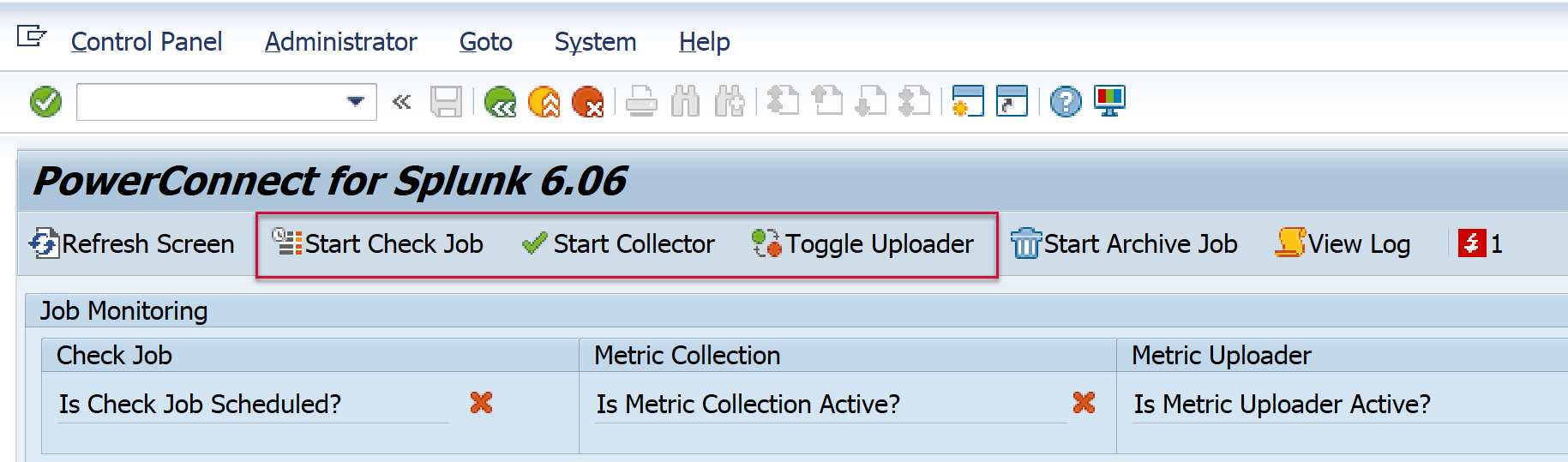Click the Find binoculars icon
Image resolution: width=1568 pixels, height=462 pixels.
click(x=685, y=102)
